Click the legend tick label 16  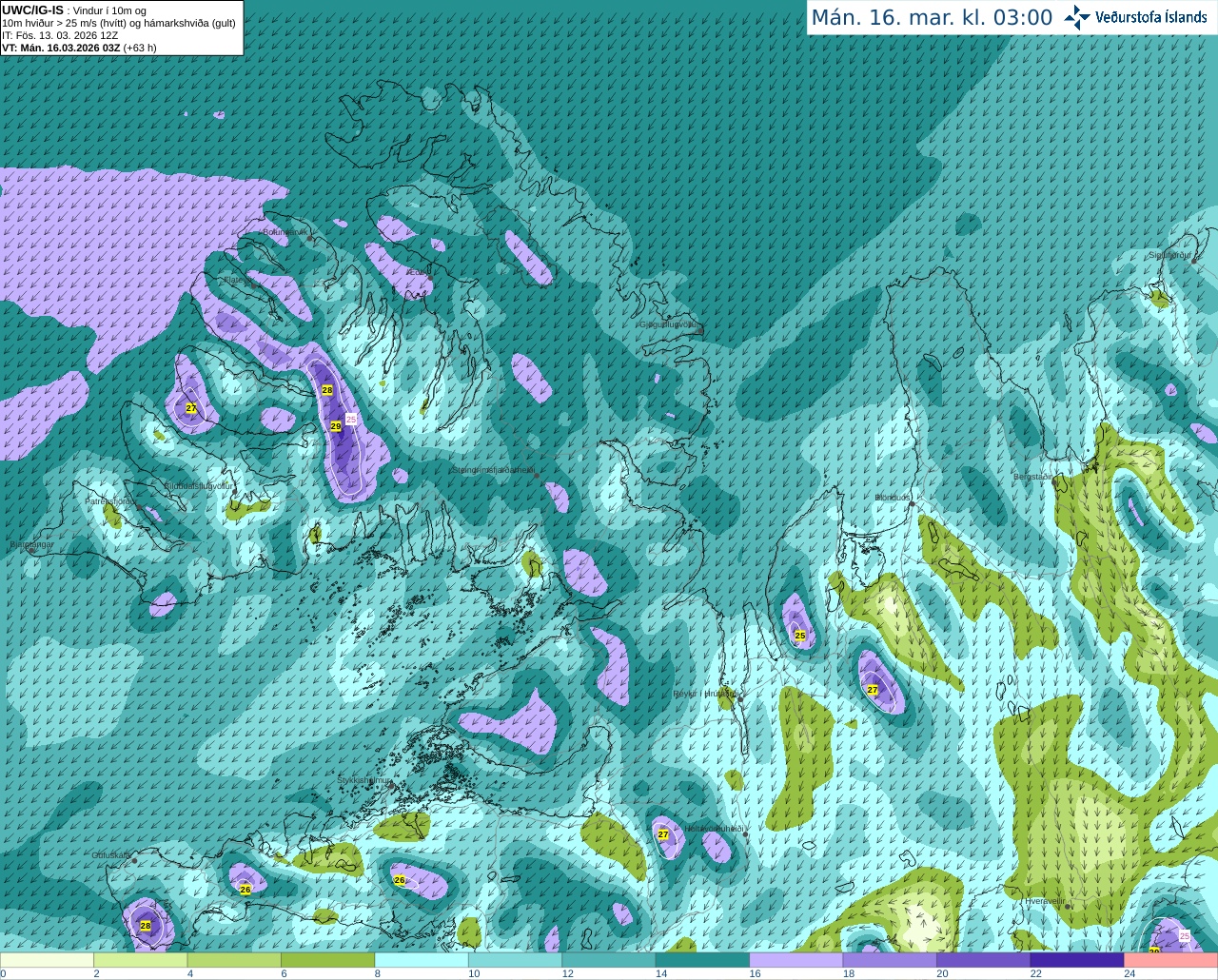pos(755,973)
